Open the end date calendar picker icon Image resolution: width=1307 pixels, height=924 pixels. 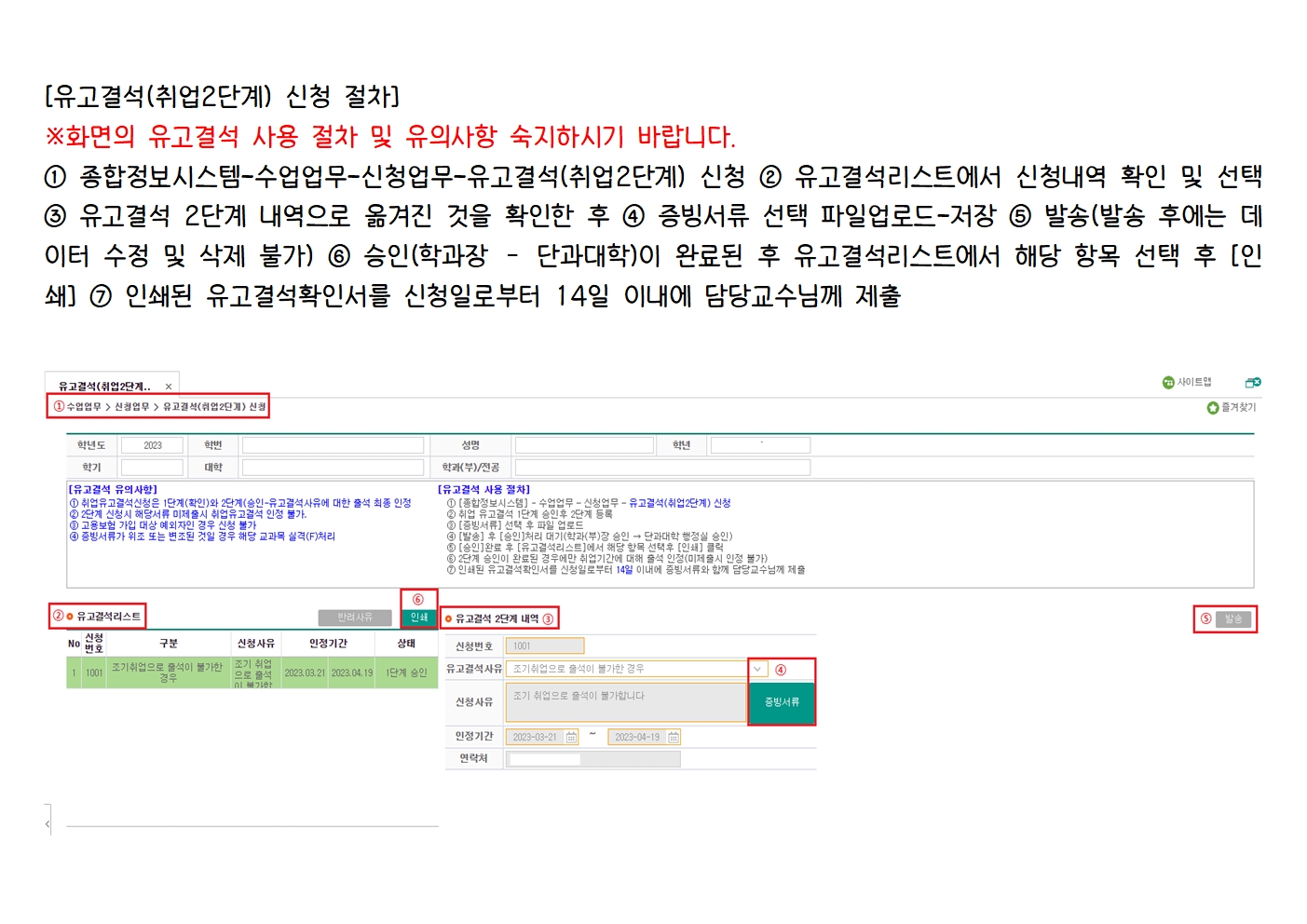tap(674, 737)
